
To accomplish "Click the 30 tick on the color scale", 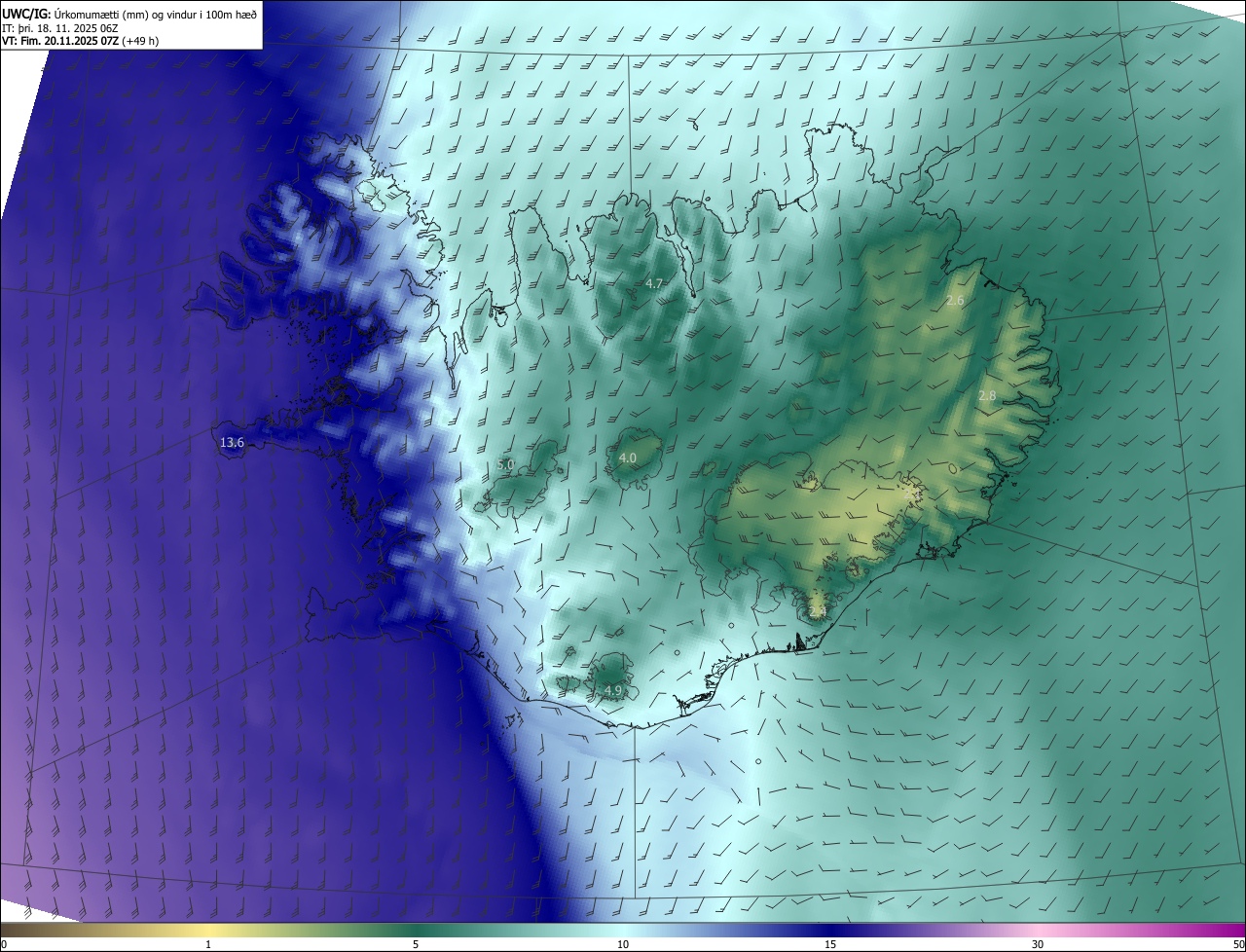I will point(1038,944).
